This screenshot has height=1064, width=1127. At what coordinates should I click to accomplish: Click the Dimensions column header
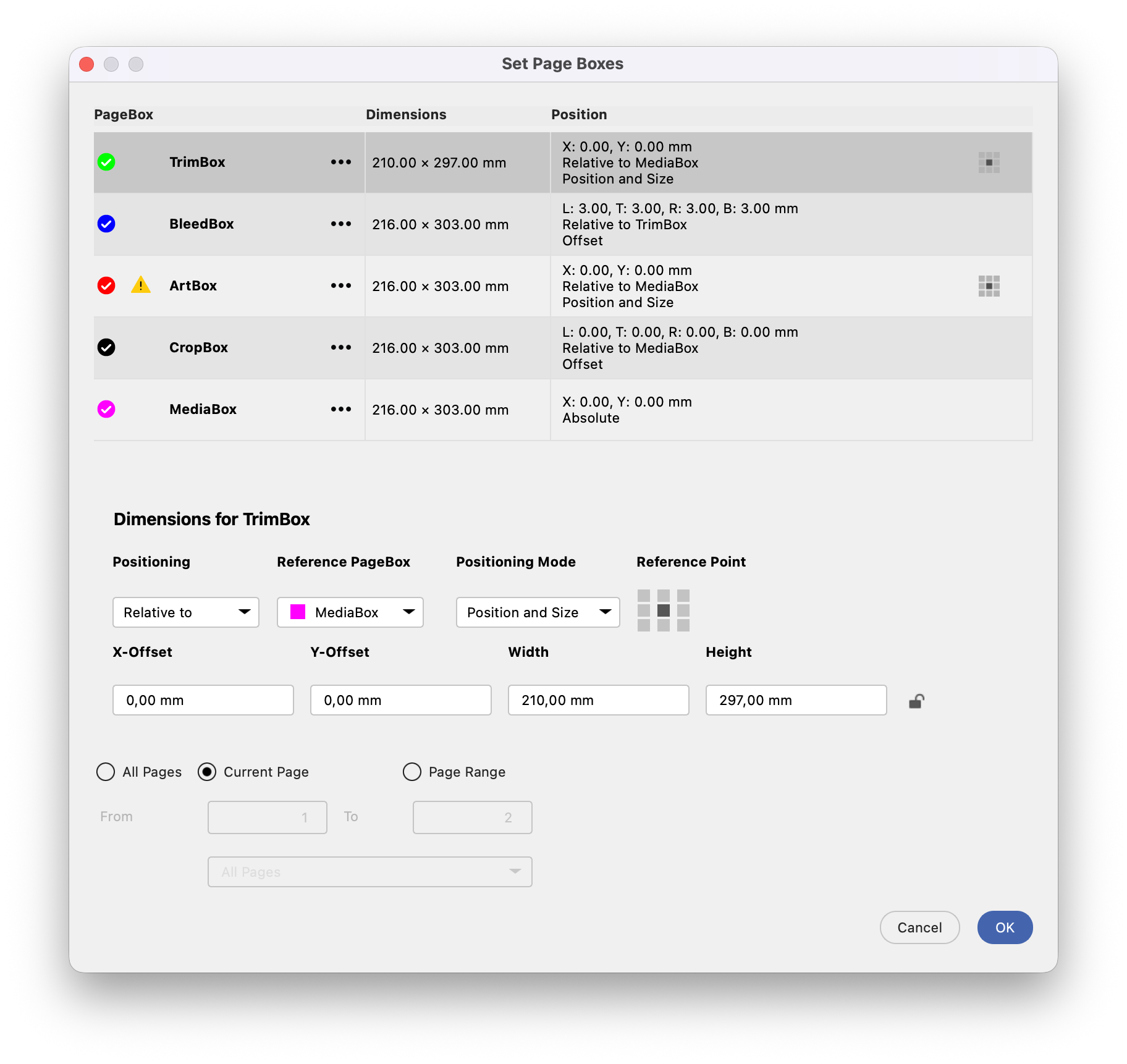[406, 114]
